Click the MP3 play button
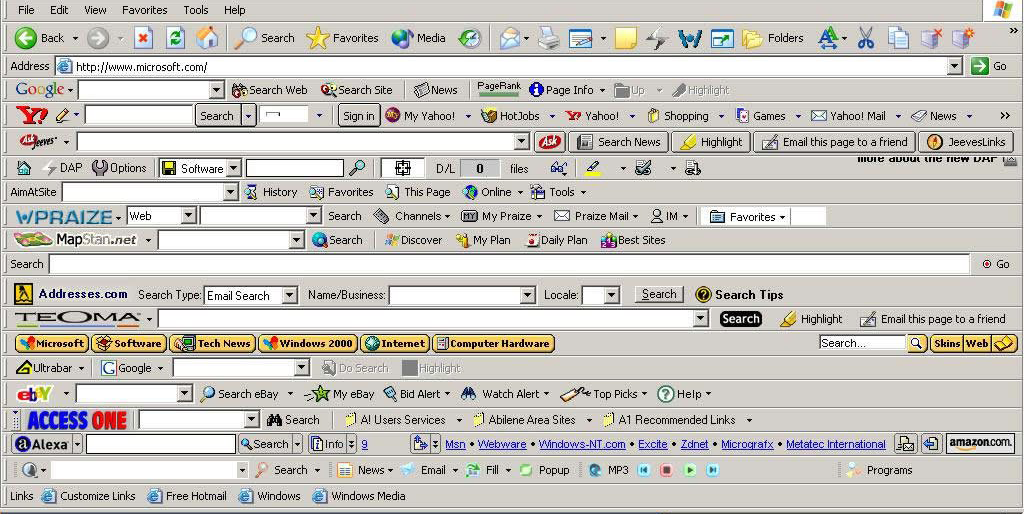Viewport: 1024px width, 514px height. 690,470
